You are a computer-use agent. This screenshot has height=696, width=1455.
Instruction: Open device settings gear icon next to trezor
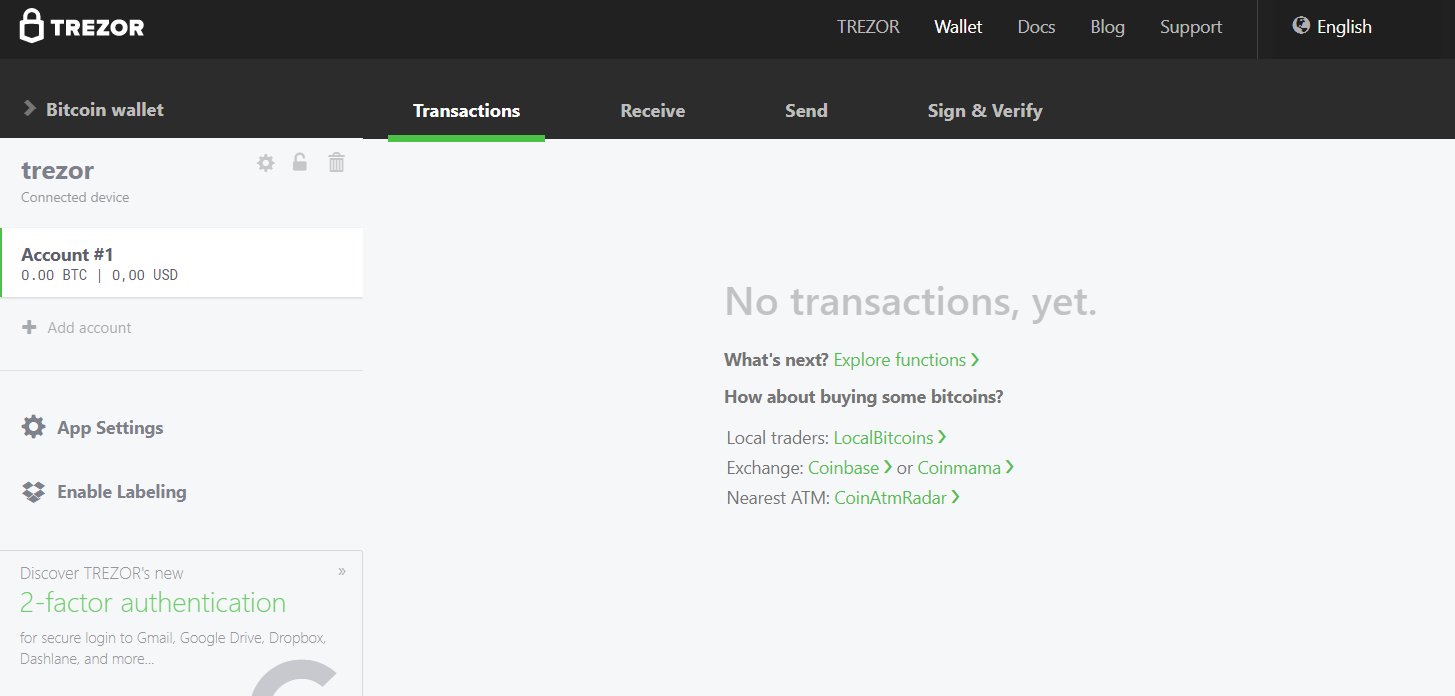pos(266,163)
